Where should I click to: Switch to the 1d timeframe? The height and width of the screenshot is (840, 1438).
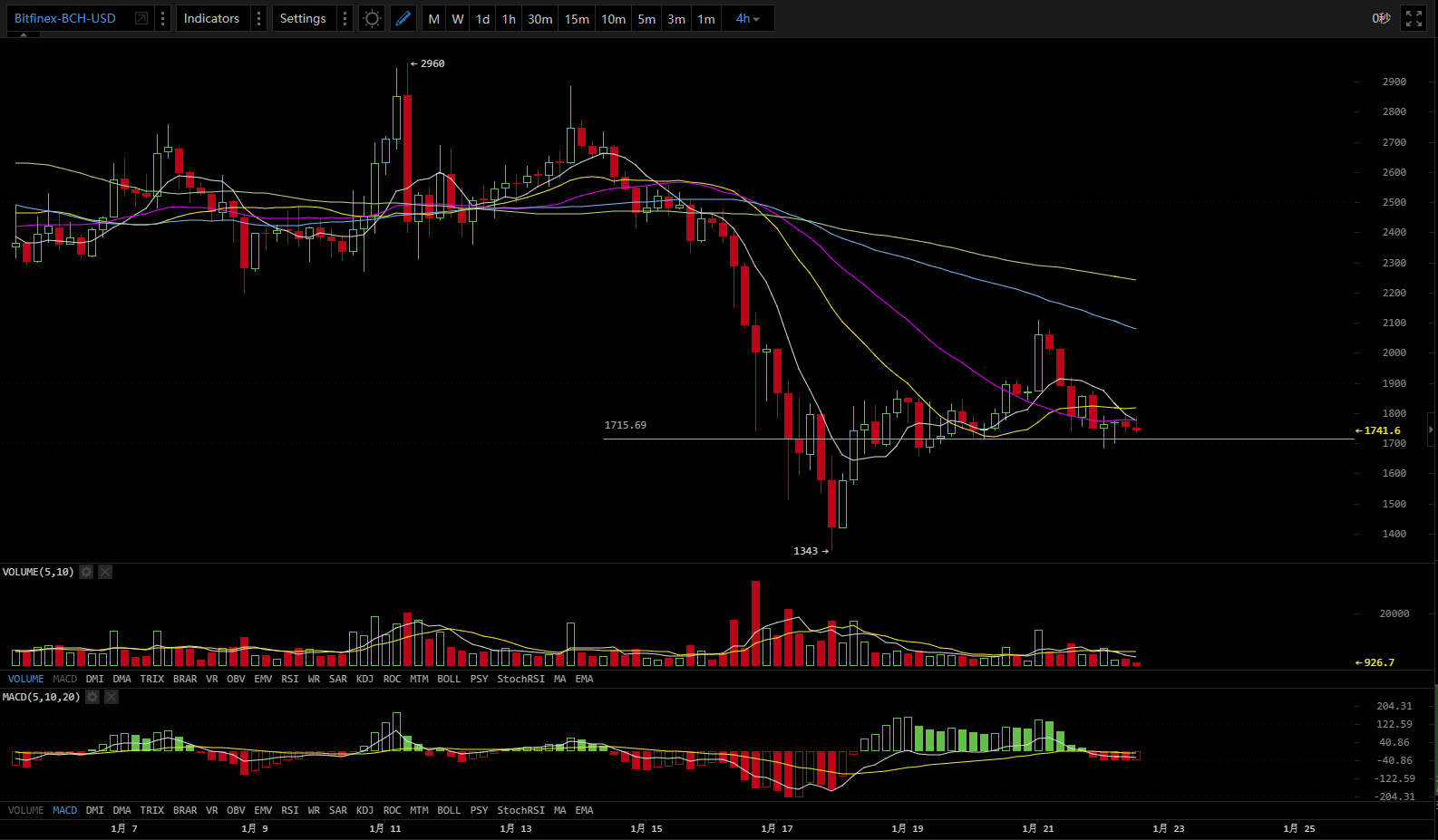point(482,18)
